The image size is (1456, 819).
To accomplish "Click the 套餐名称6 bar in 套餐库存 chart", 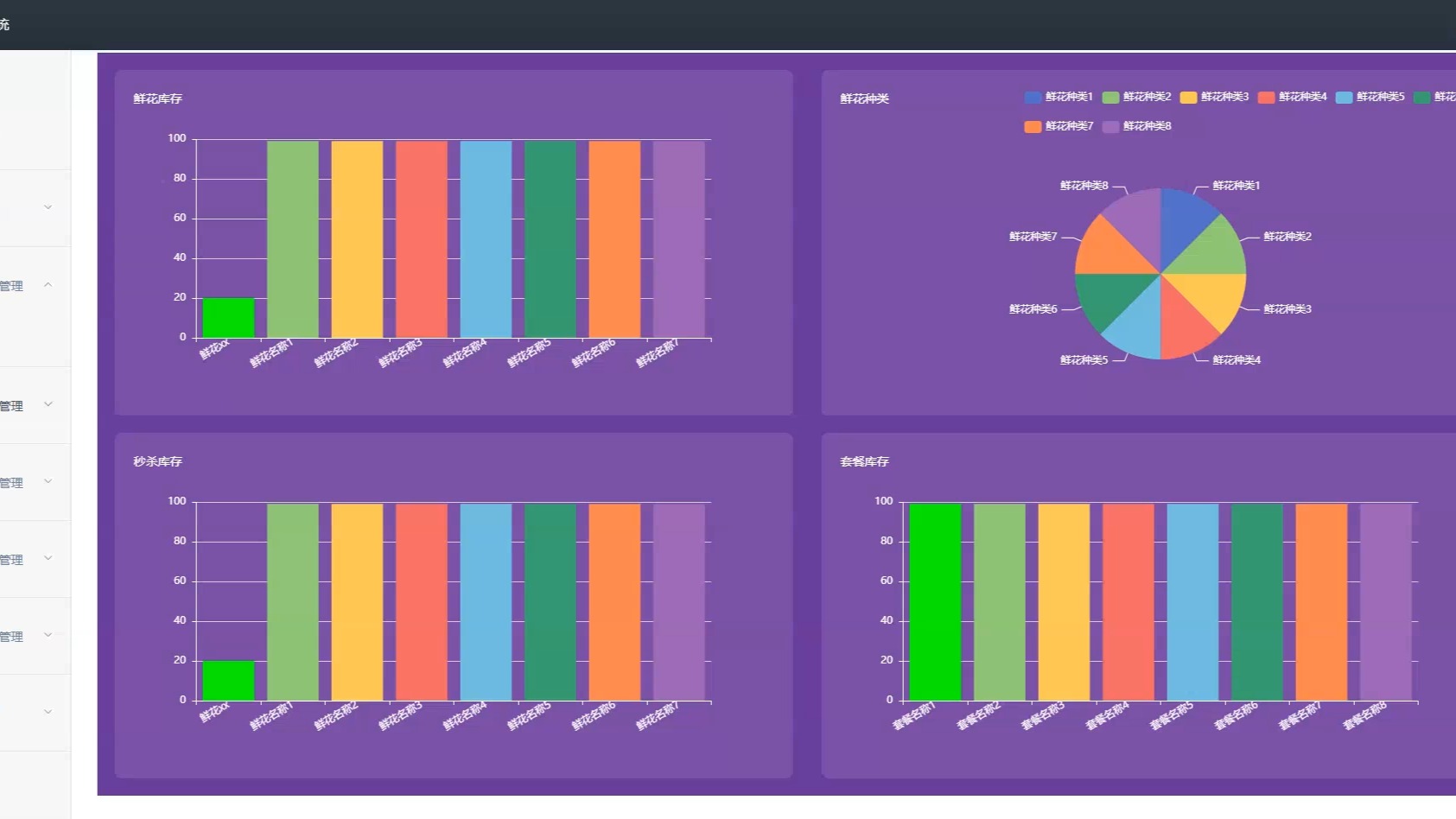I will [1257, 602].
